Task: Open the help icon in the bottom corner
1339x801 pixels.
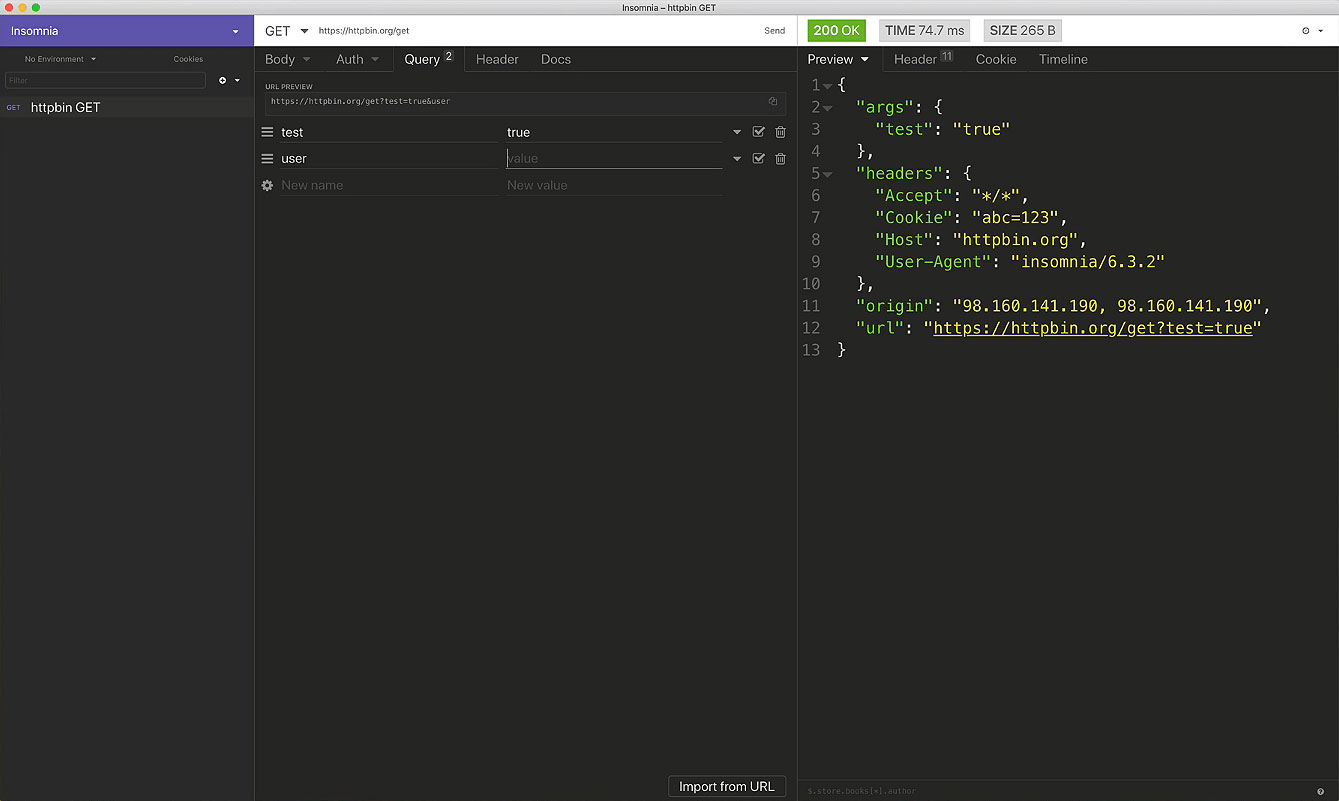Action: (1321, 791)
